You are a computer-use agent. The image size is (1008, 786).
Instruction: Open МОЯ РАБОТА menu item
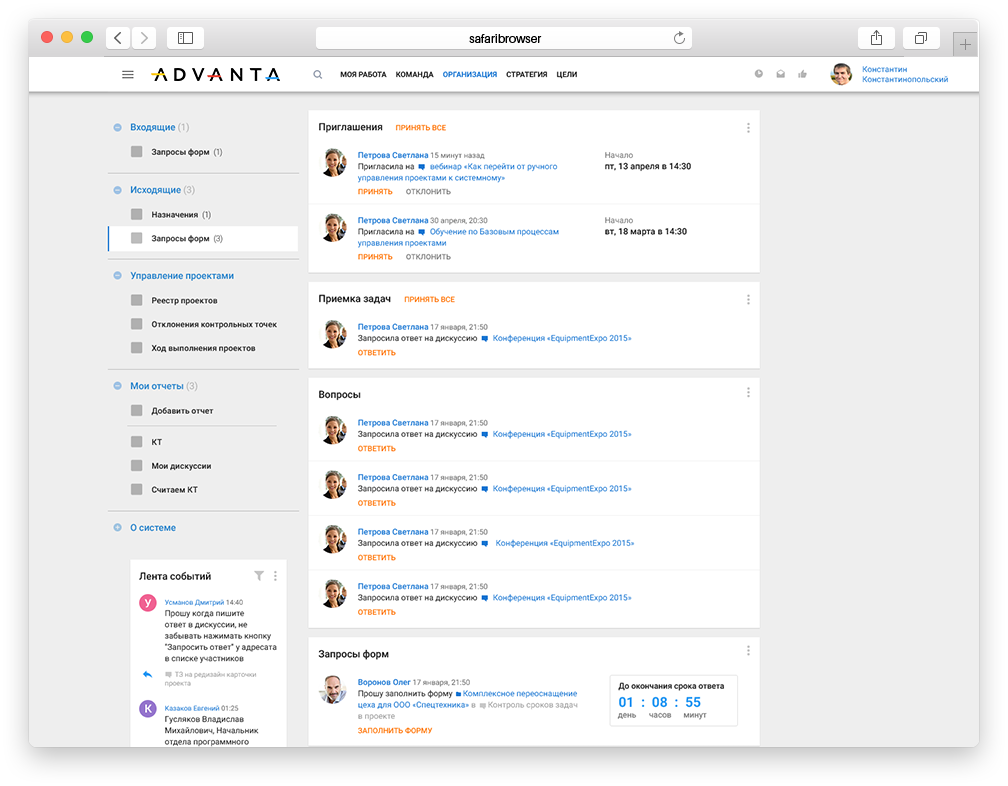363,75
